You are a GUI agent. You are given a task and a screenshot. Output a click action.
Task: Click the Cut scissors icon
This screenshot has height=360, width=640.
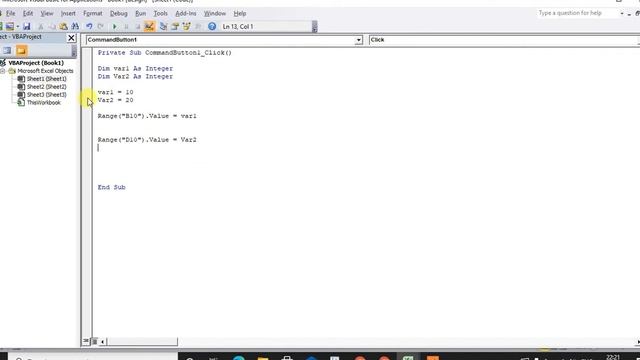tap(40, 27)
